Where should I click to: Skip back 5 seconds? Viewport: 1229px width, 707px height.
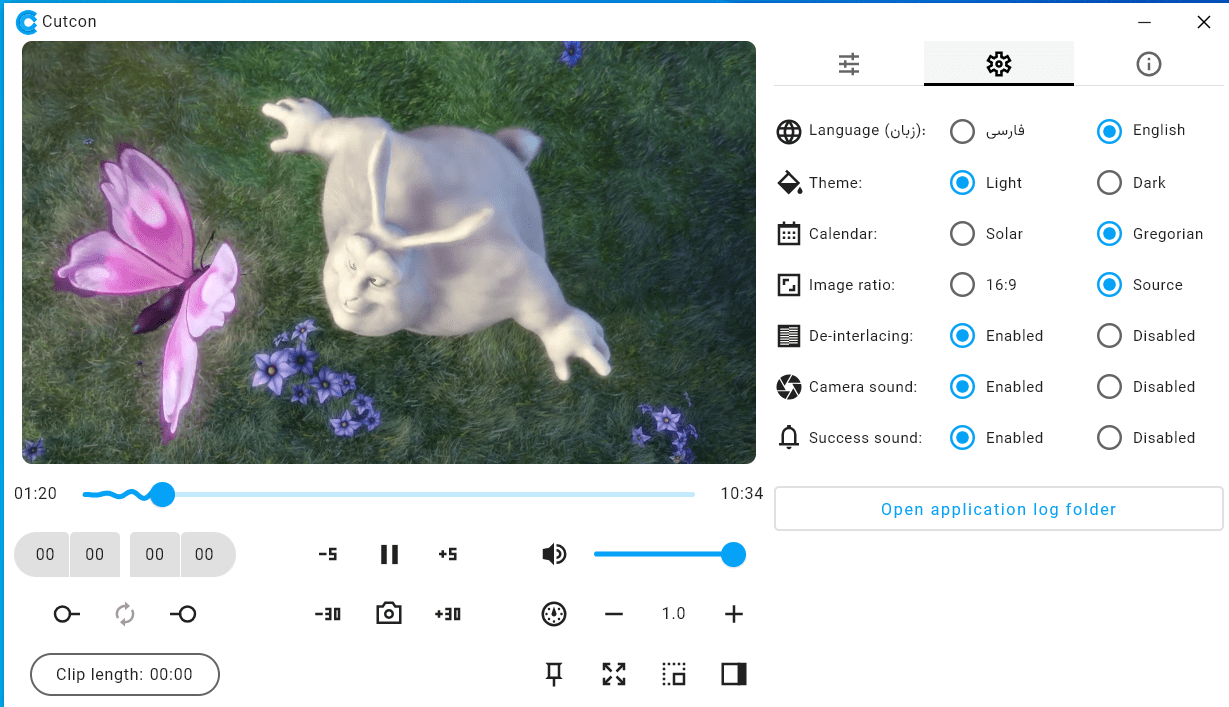328,554
